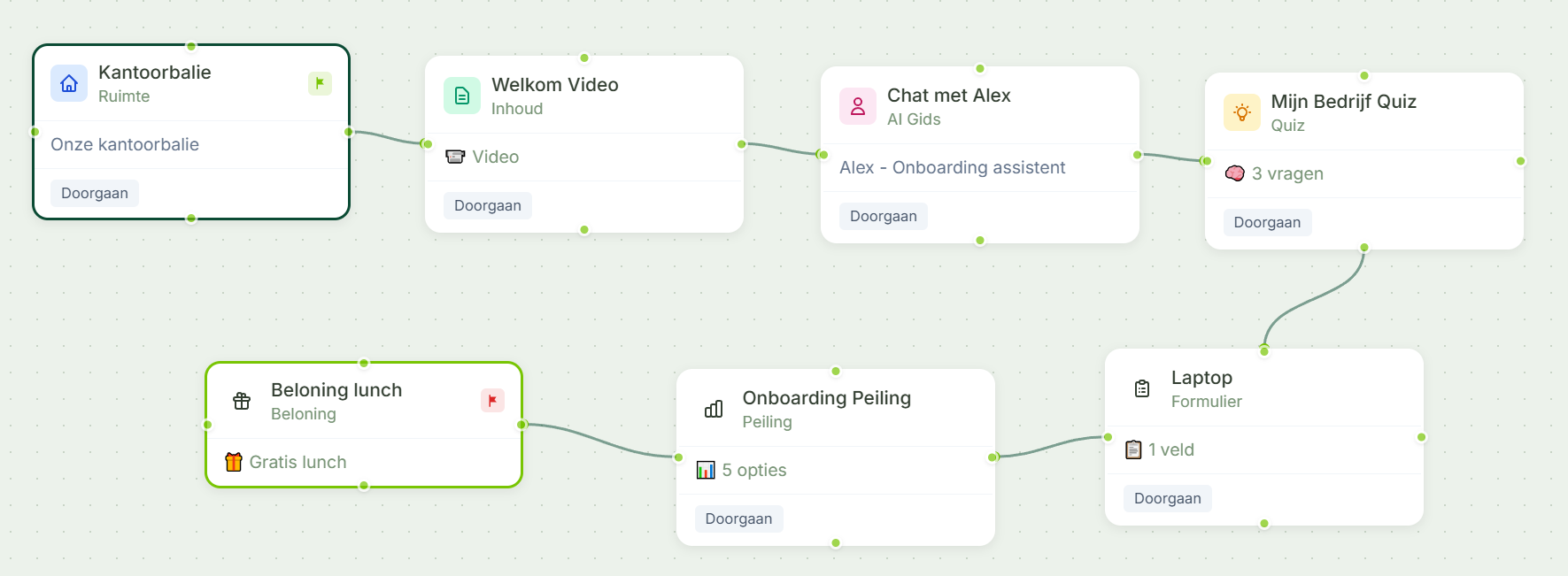
Task: Click the bar chart icon on Onboarding Peiling
Action: pyautogui.click(x=713, y=409)
